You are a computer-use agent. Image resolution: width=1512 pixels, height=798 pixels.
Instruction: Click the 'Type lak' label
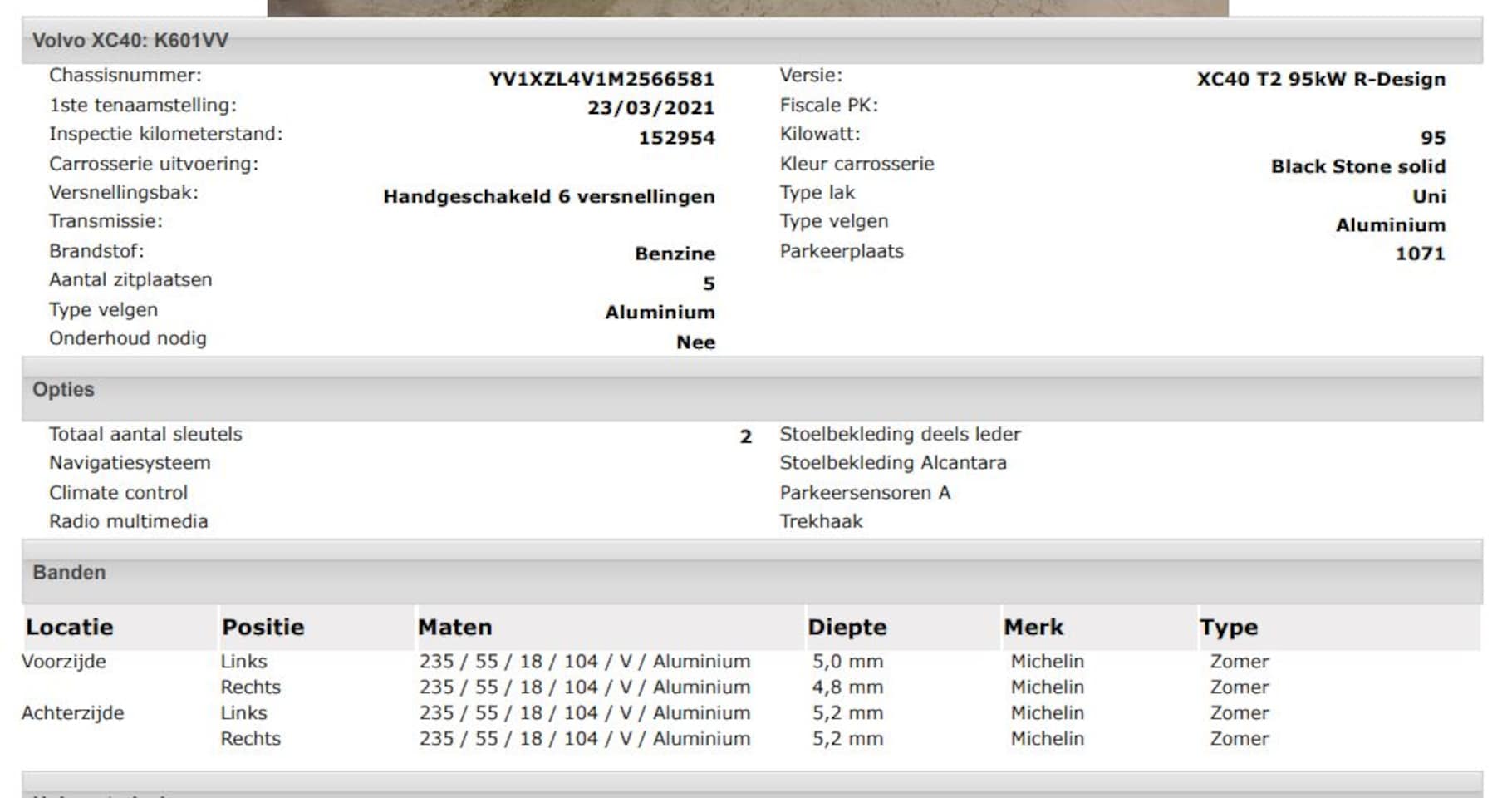pos(817,193)
